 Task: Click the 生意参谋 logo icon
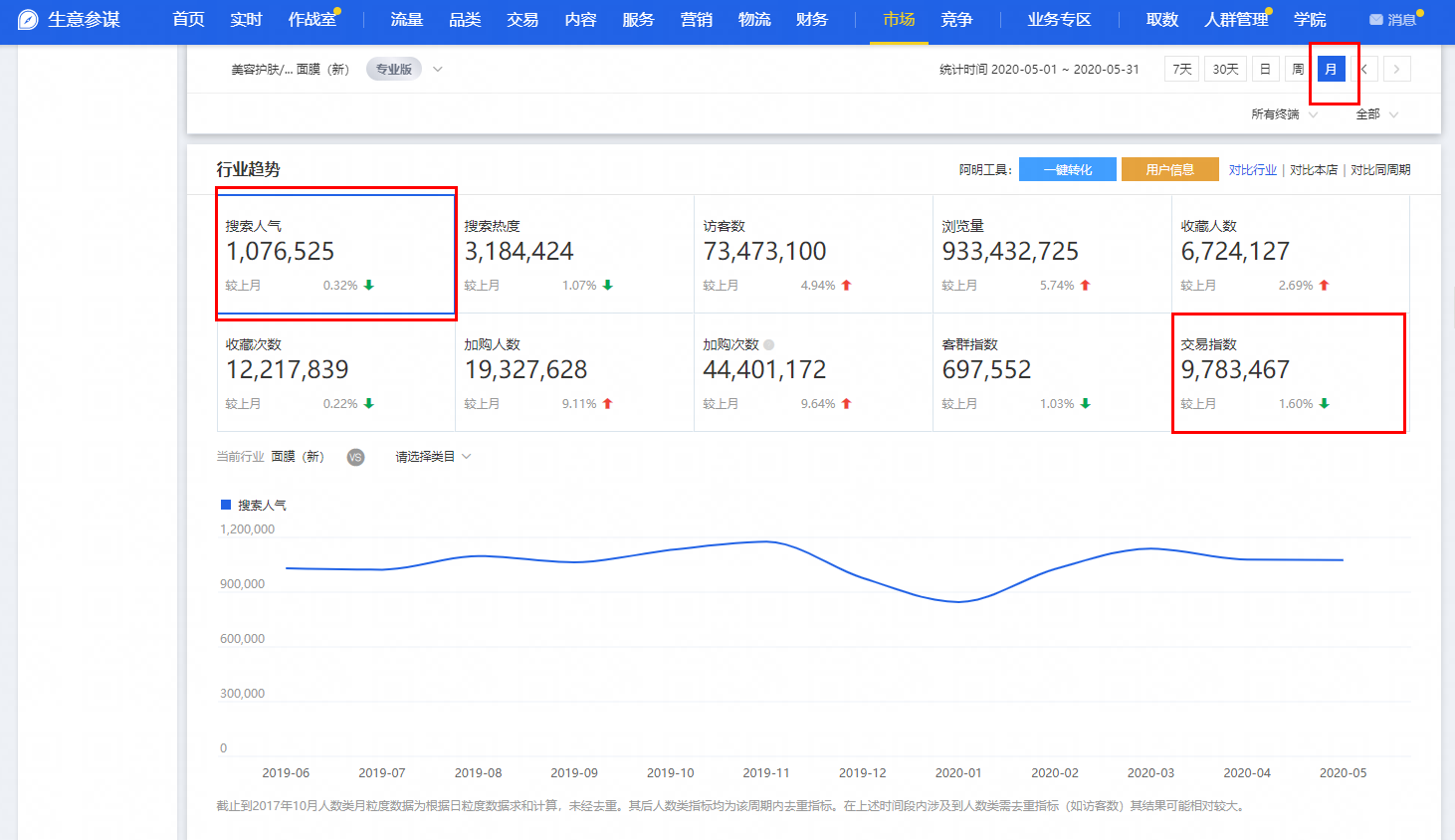pos(28,19)
